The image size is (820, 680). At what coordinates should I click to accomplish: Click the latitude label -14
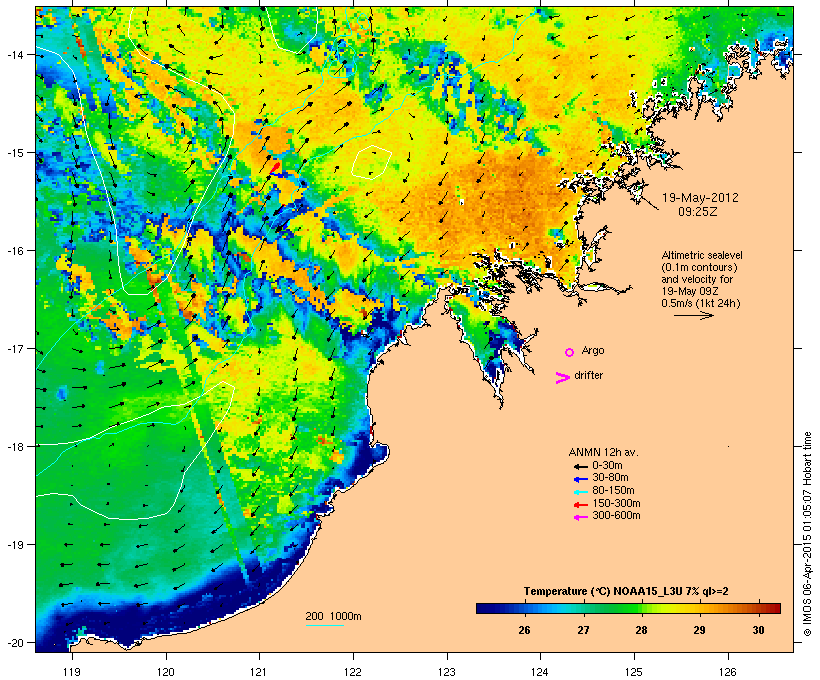pyautogui.click(x=16, y=54)
